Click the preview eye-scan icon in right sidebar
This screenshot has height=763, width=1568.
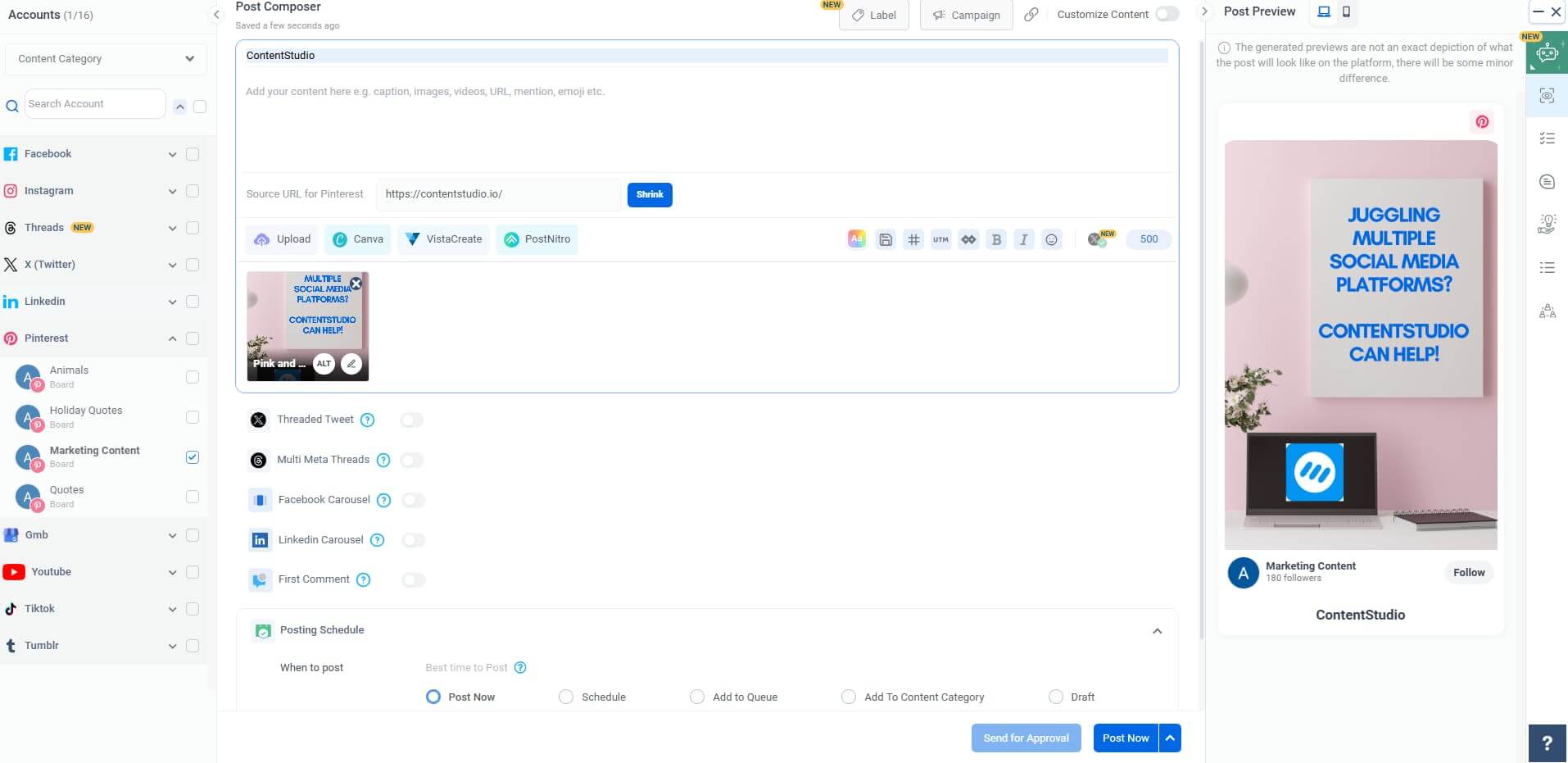coord(1547,96)
